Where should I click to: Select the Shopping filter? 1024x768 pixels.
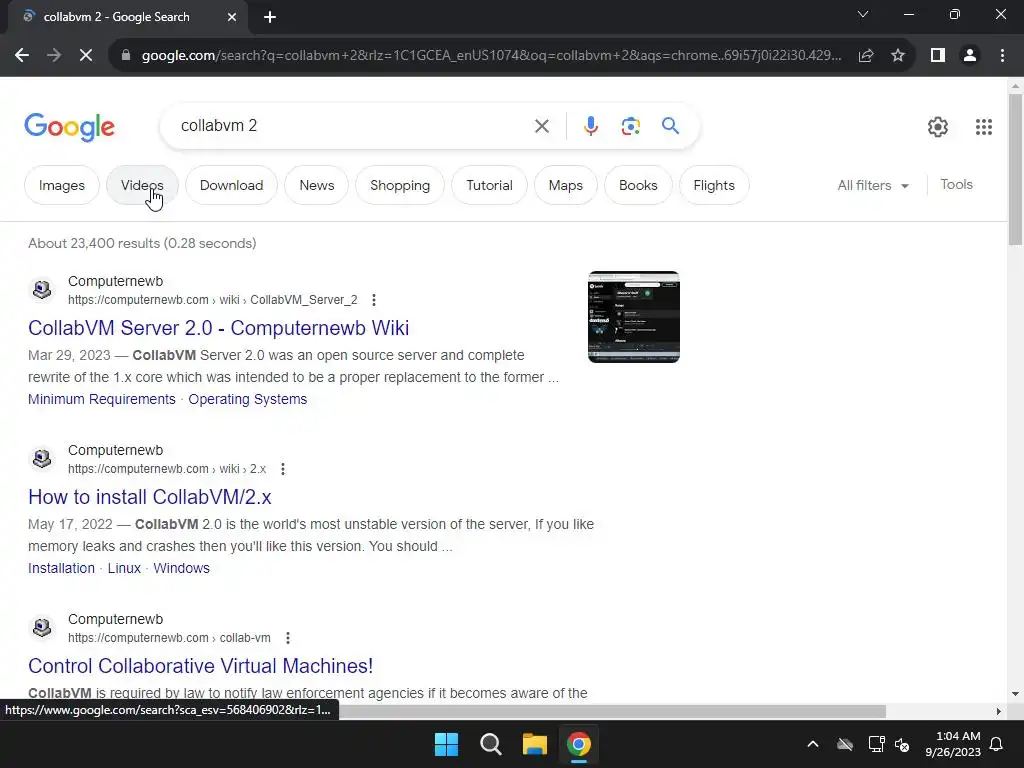coord(400,185)
